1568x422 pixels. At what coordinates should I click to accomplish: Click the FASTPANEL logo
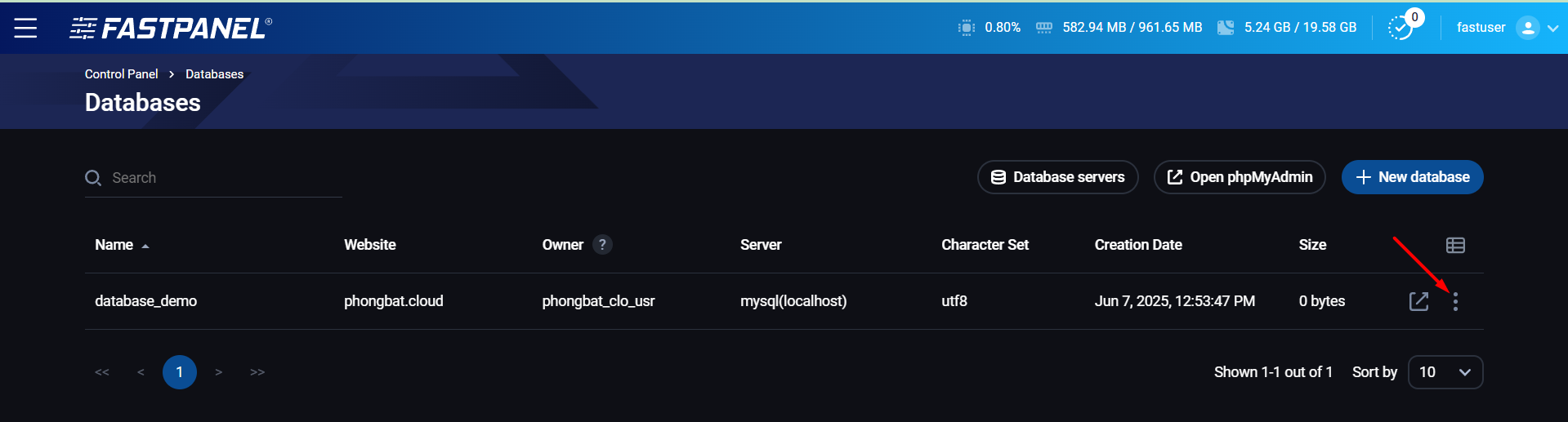tap(171, 29)
